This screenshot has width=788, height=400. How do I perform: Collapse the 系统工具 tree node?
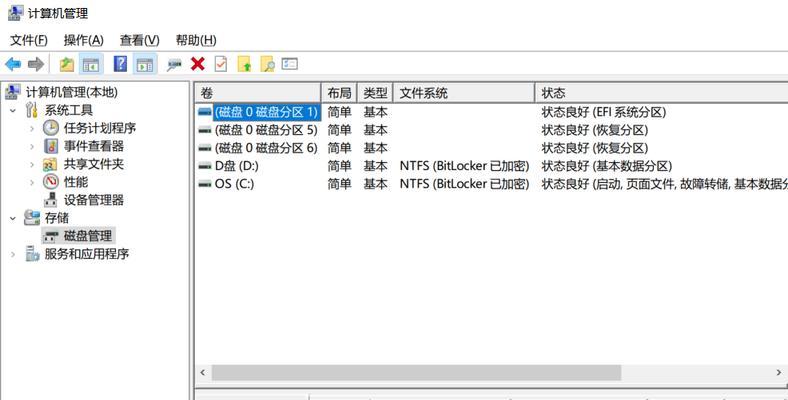[13, 111]
